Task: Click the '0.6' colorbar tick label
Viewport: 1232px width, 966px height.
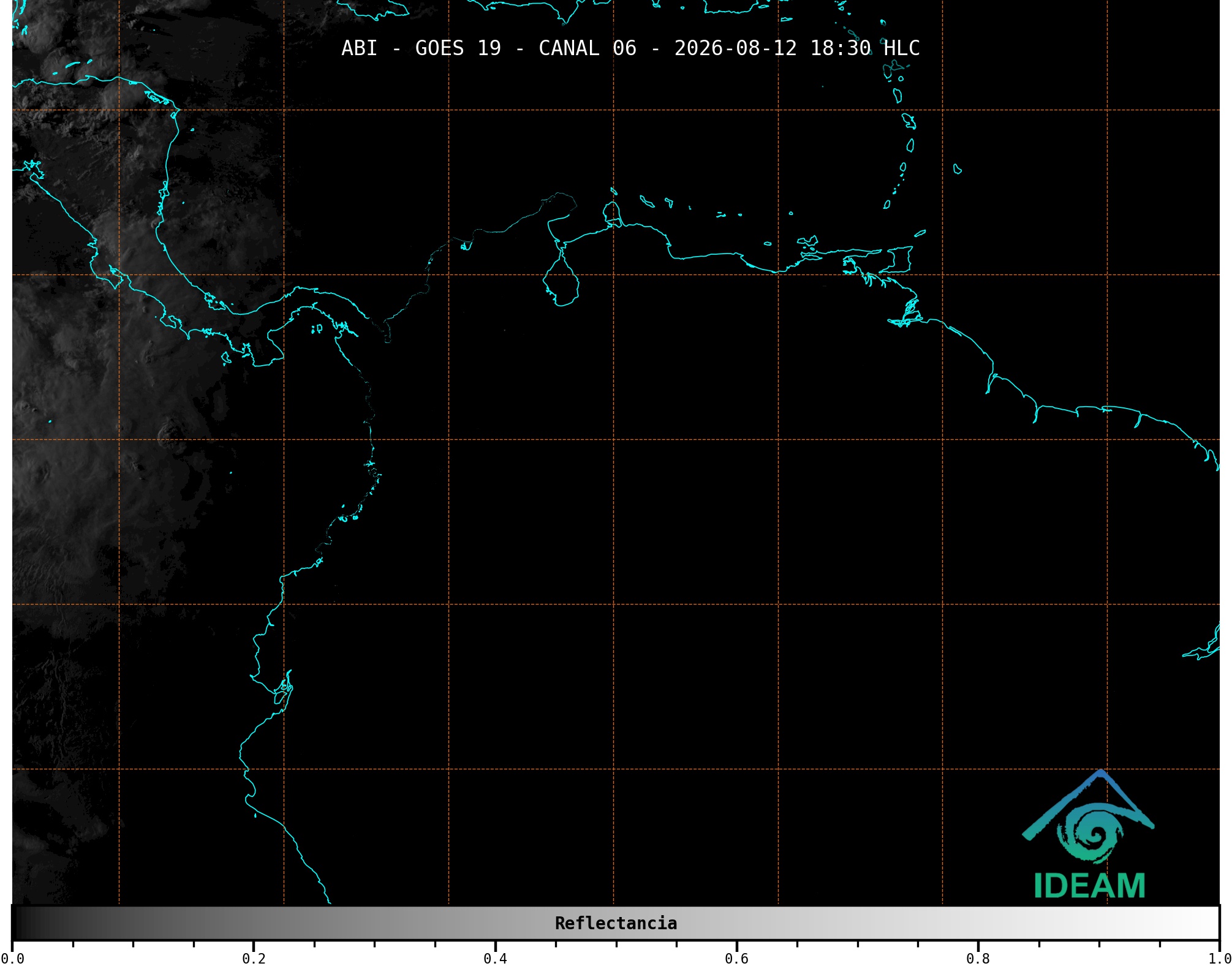Action: 736,959
